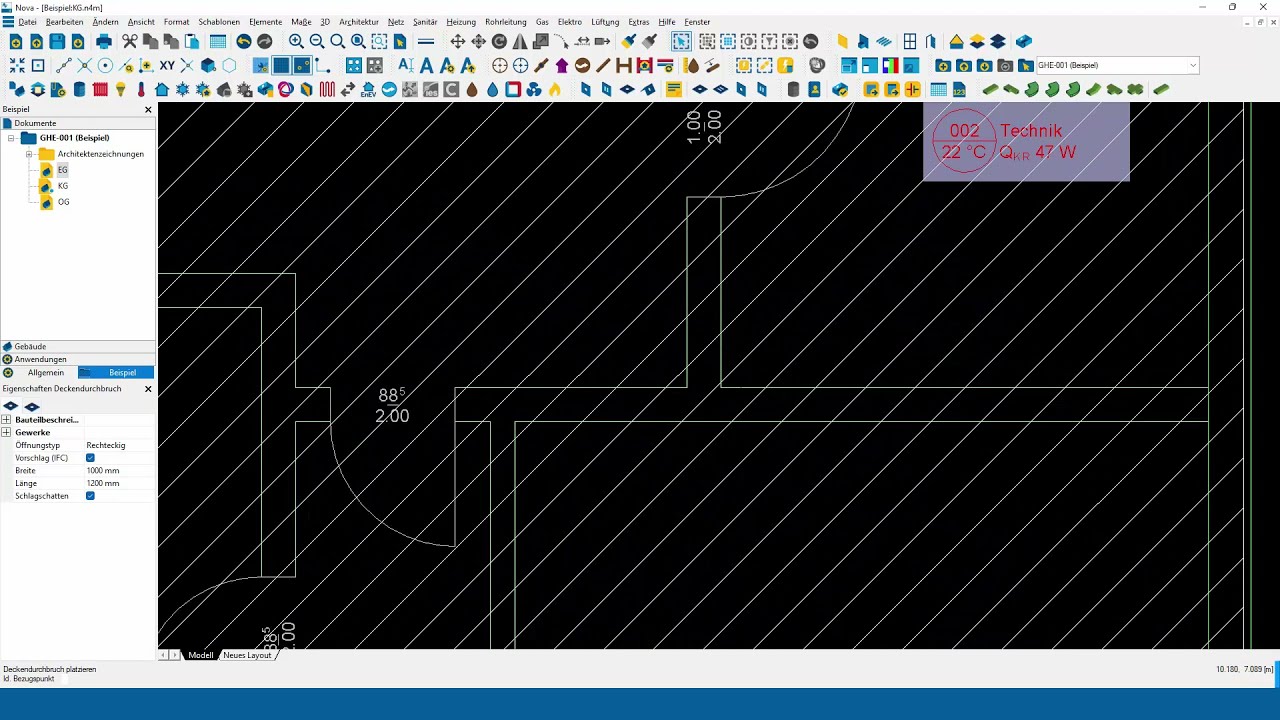Image resolution: width=1280 pixels, height=720 pixels.
Task: Toggle the blue grid display button
Action: [281, 65]
